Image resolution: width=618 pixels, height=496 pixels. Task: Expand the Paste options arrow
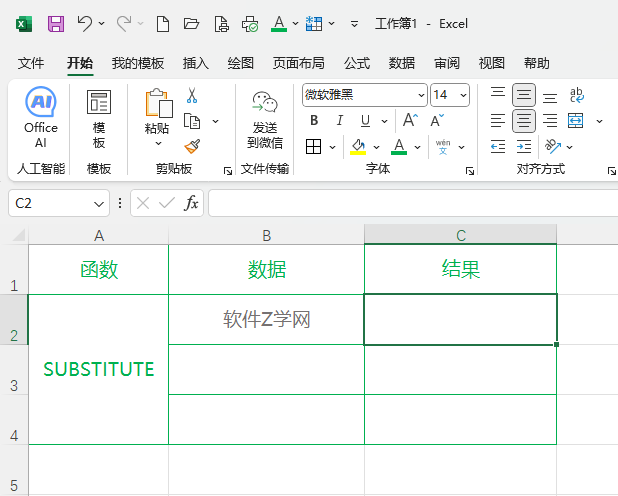point(158,144)
